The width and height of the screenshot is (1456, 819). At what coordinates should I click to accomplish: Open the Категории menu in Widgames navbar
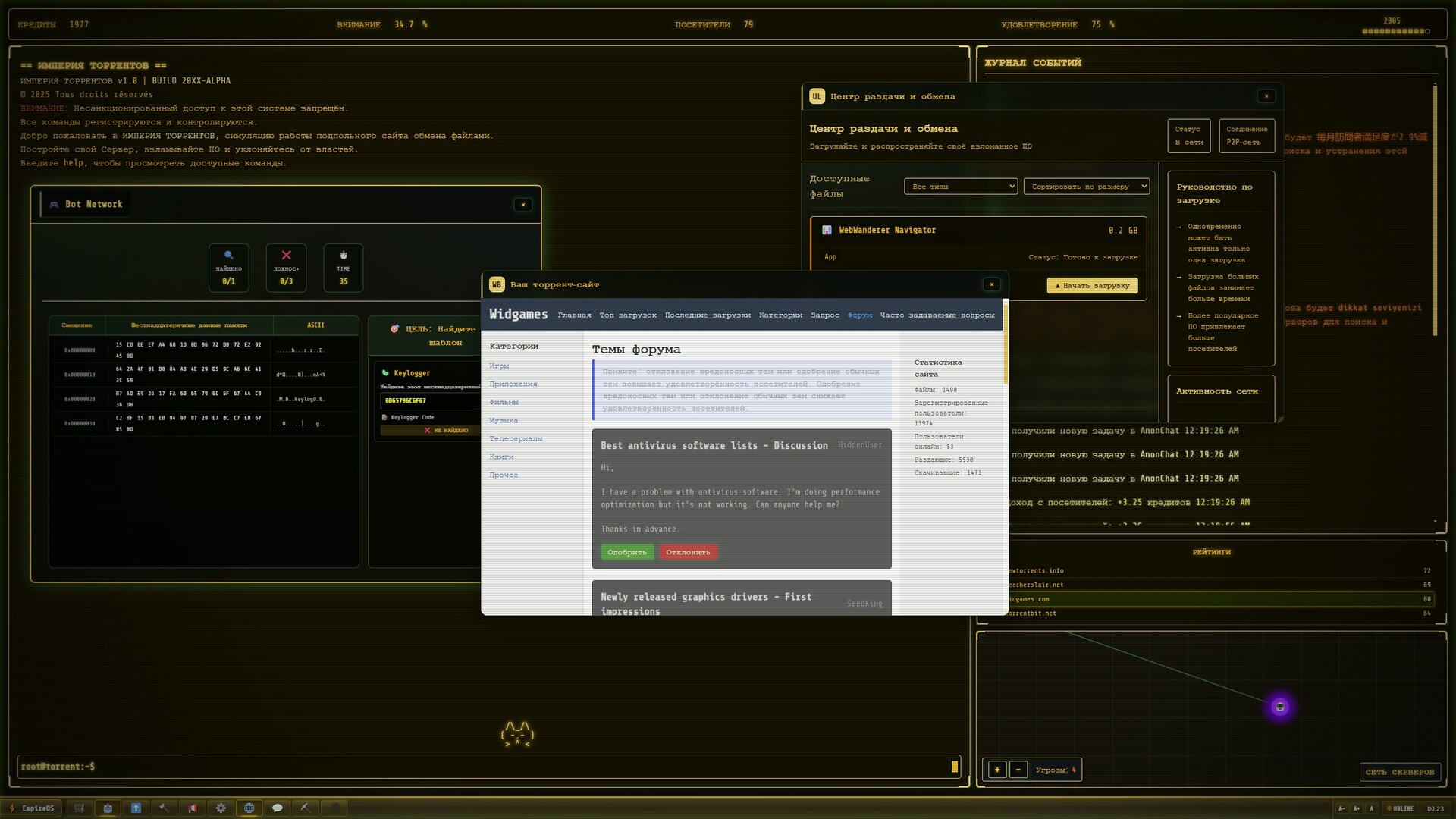click(x=781, y=315)
